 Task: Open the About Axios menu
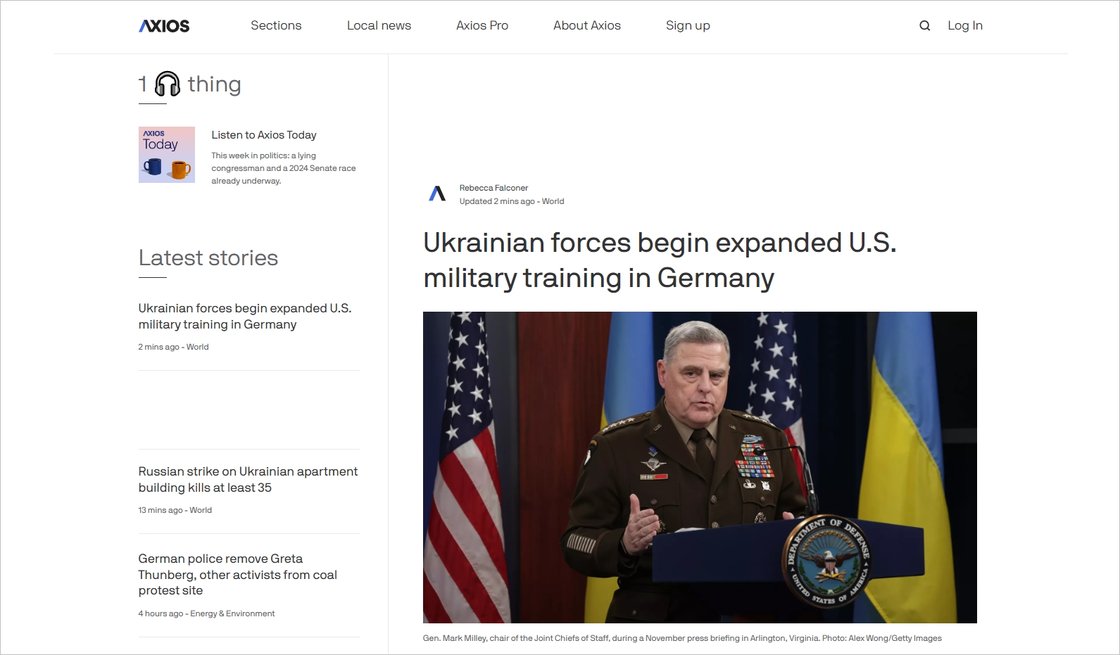click(587, 26)
